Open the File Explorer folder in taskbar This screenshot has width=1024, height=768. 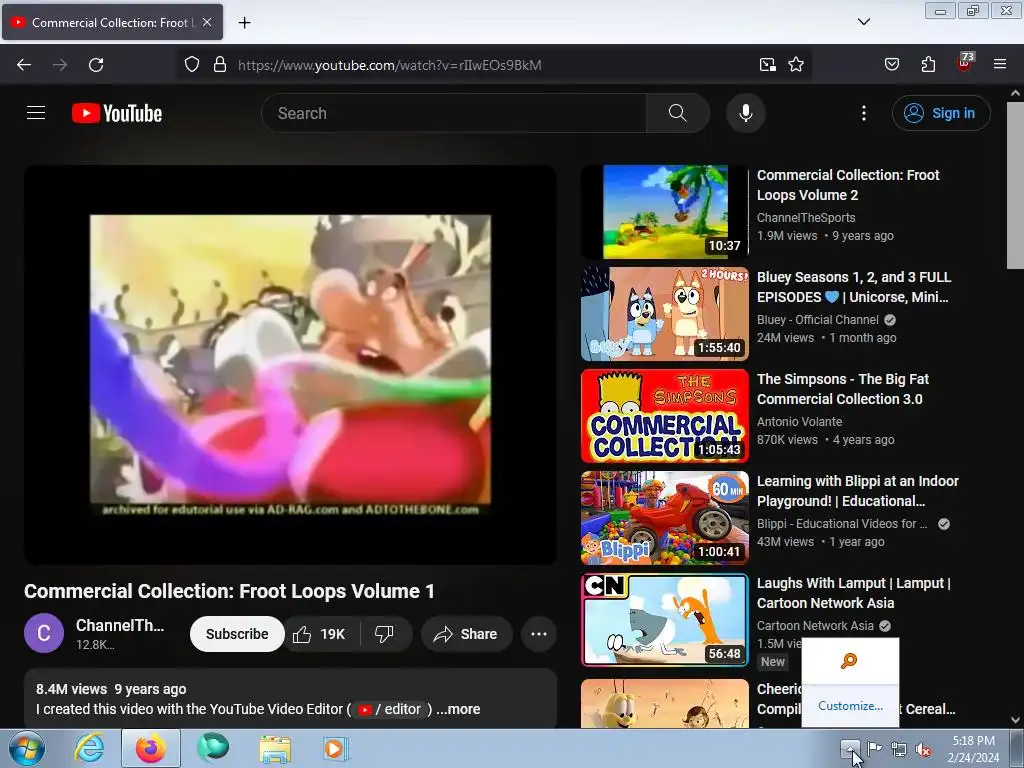(x=275, y=748)
